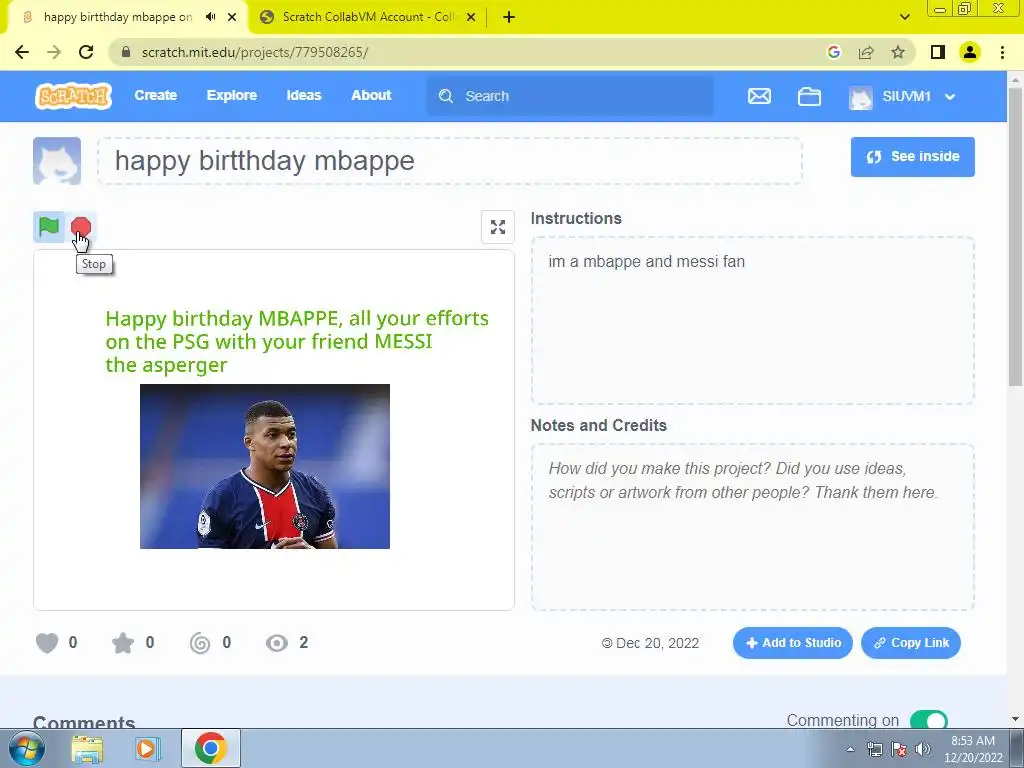This screenshot has height=768, width=1024.
Task: Edit the project title field
Action: pyautogui.click(x=450, y=161)
